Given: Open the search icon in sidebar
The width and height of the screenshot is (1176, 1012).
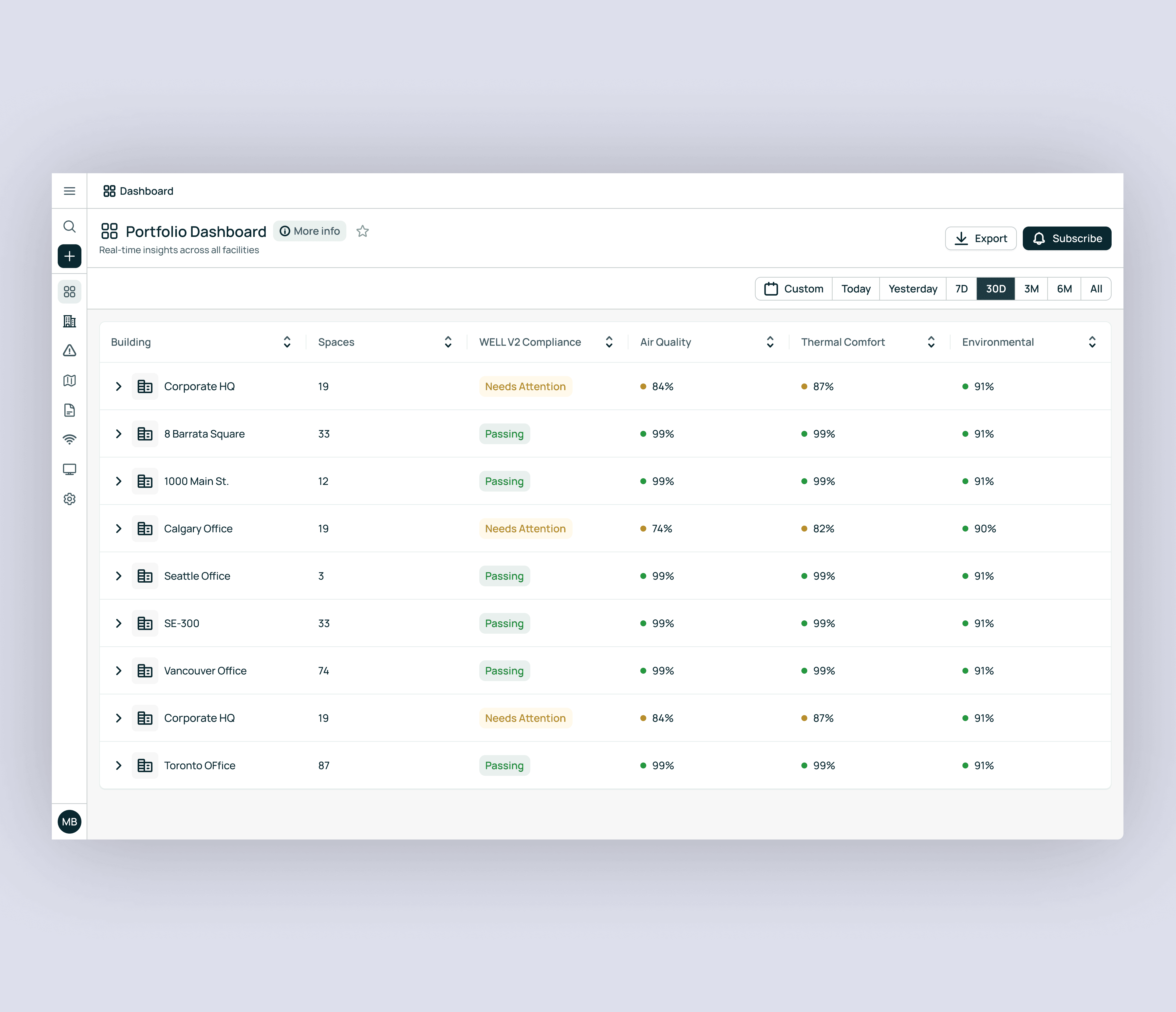Looking at the screenshot, I should point(69,227).
